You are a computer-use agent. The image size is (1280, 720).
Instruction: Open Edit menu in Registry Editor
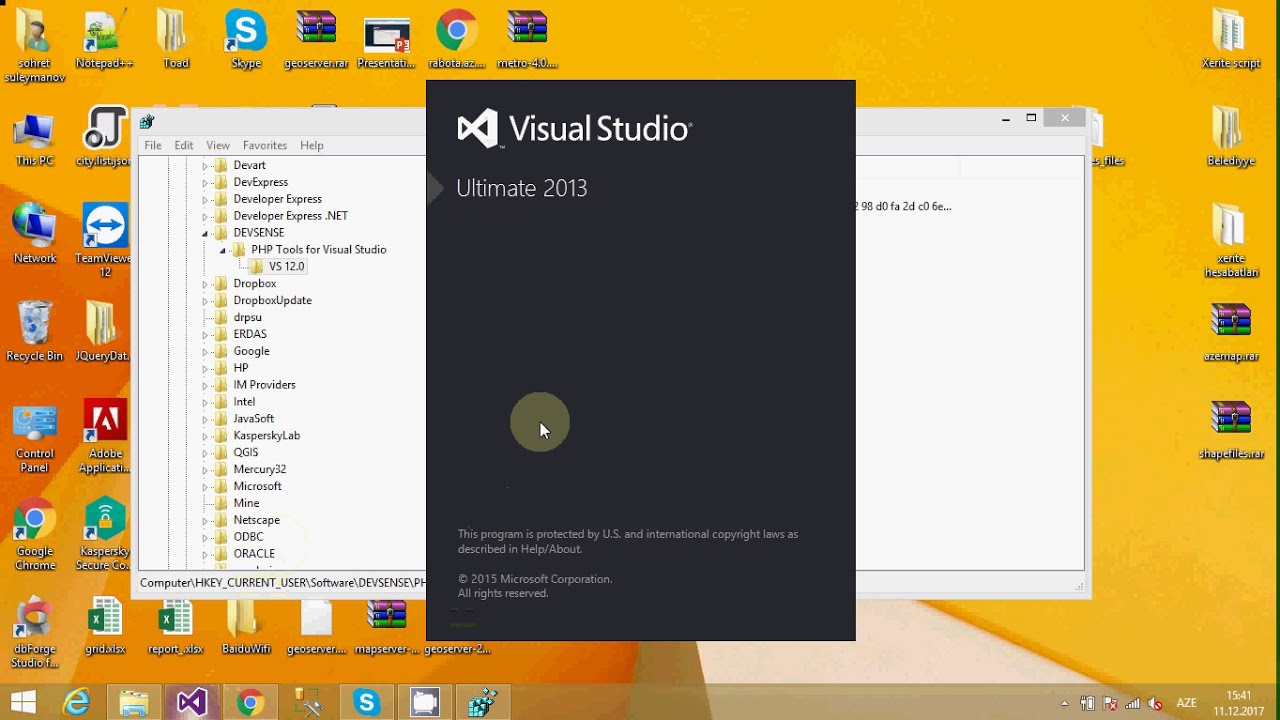tap(184, 145)
